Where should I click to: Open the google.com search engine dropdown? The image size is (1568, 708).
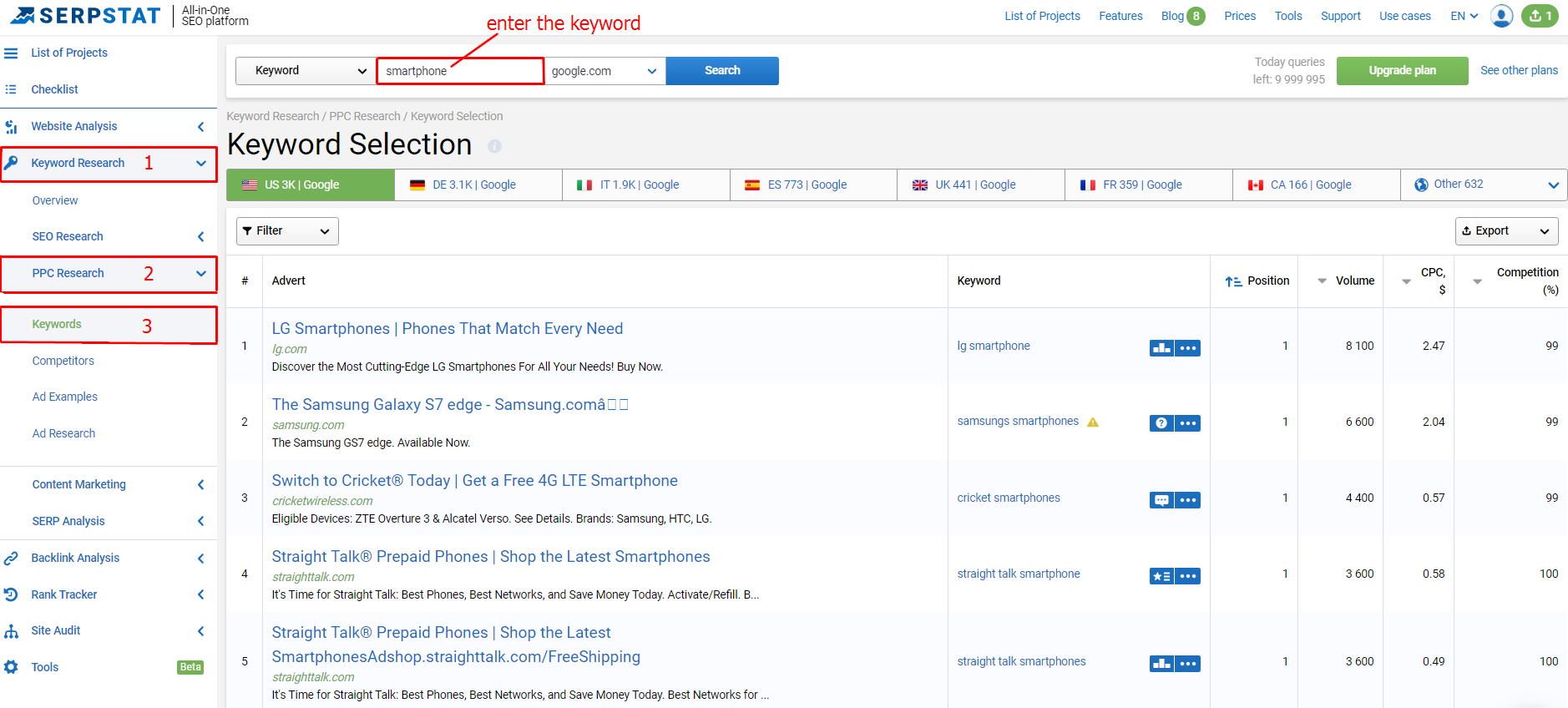coord(604,71)
